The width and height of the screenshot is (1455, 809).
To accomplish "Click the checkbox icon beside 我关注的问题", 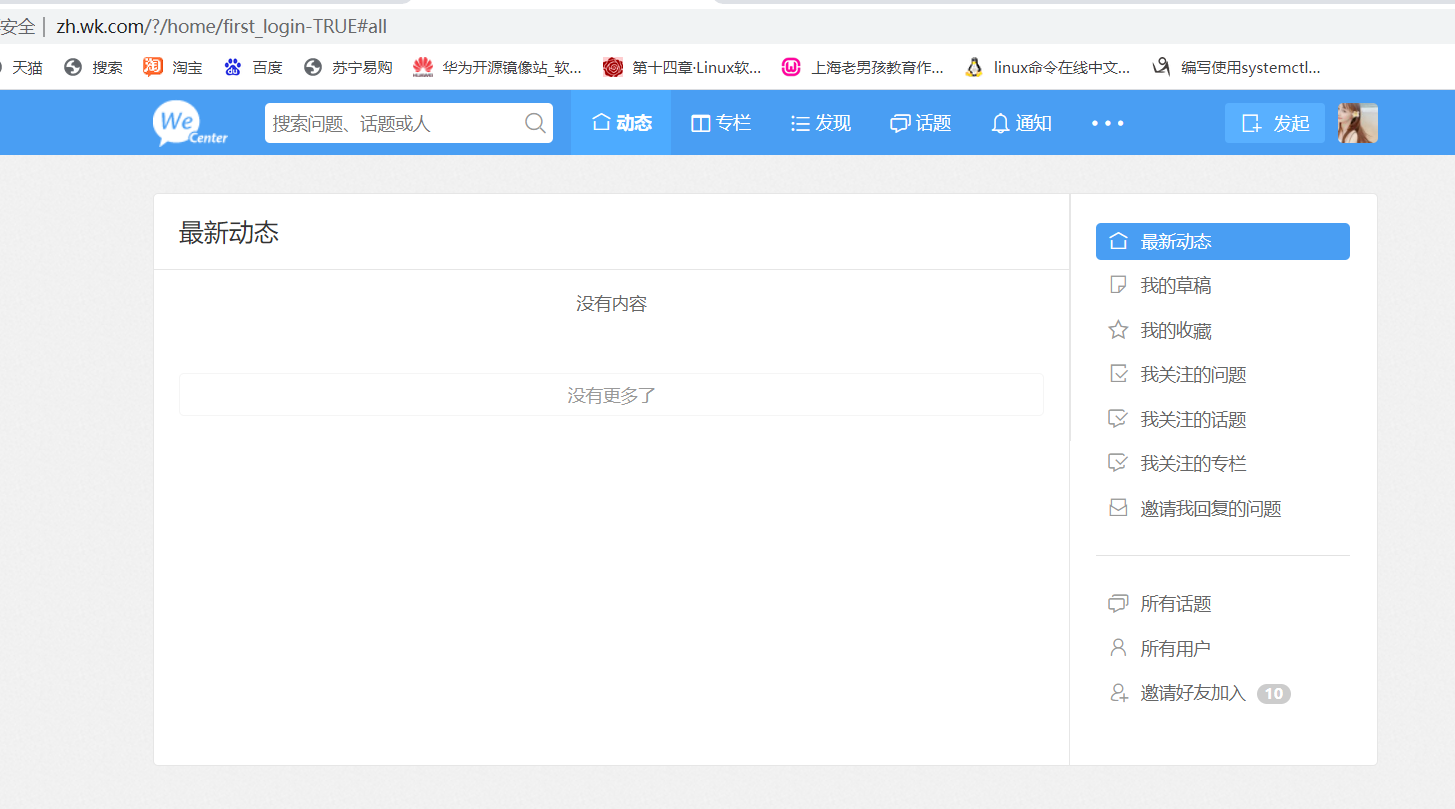I will [x=1118, y=374].
